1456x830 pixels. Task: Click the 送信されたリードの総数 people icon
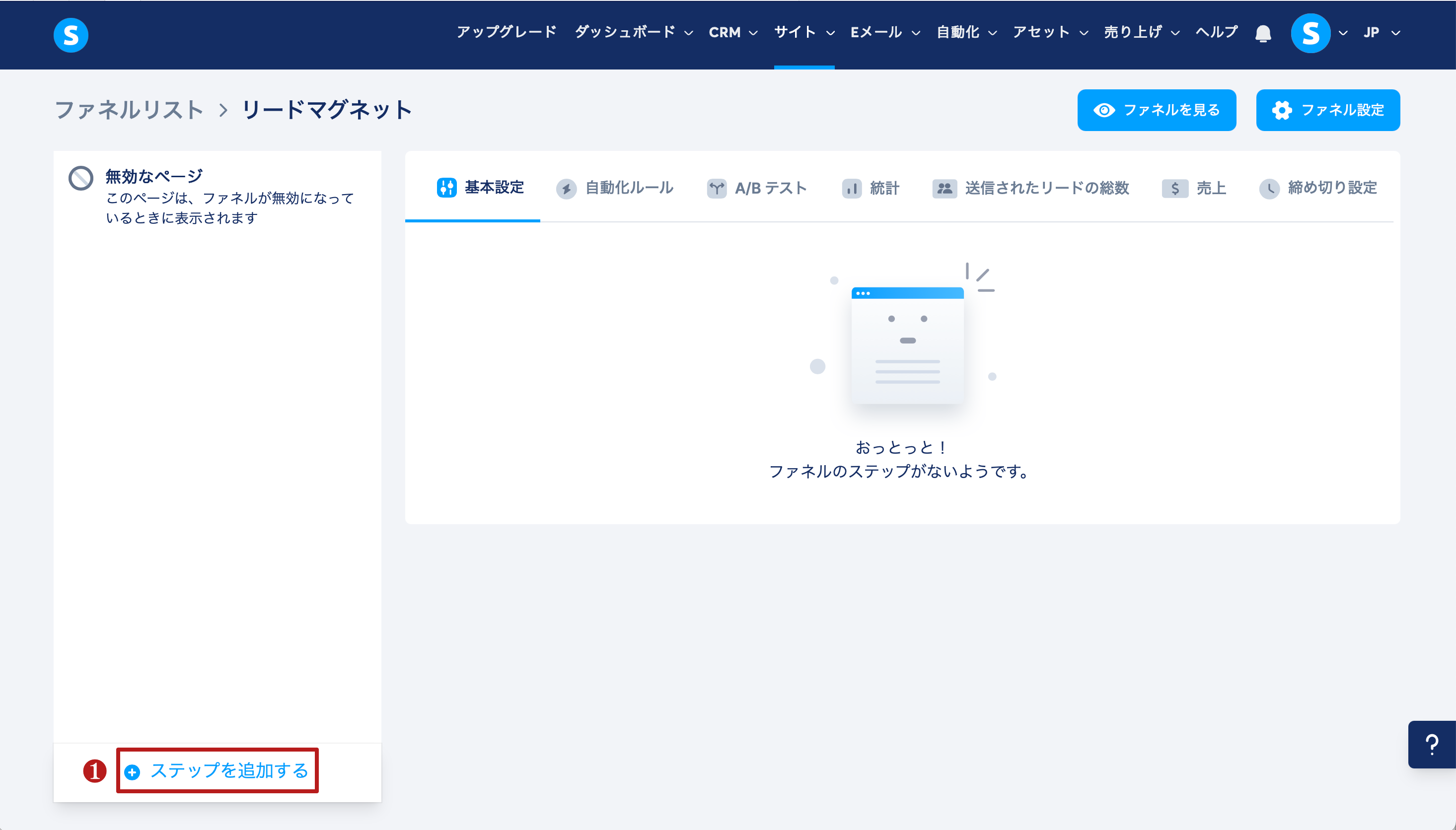click(x=945, y=188)
